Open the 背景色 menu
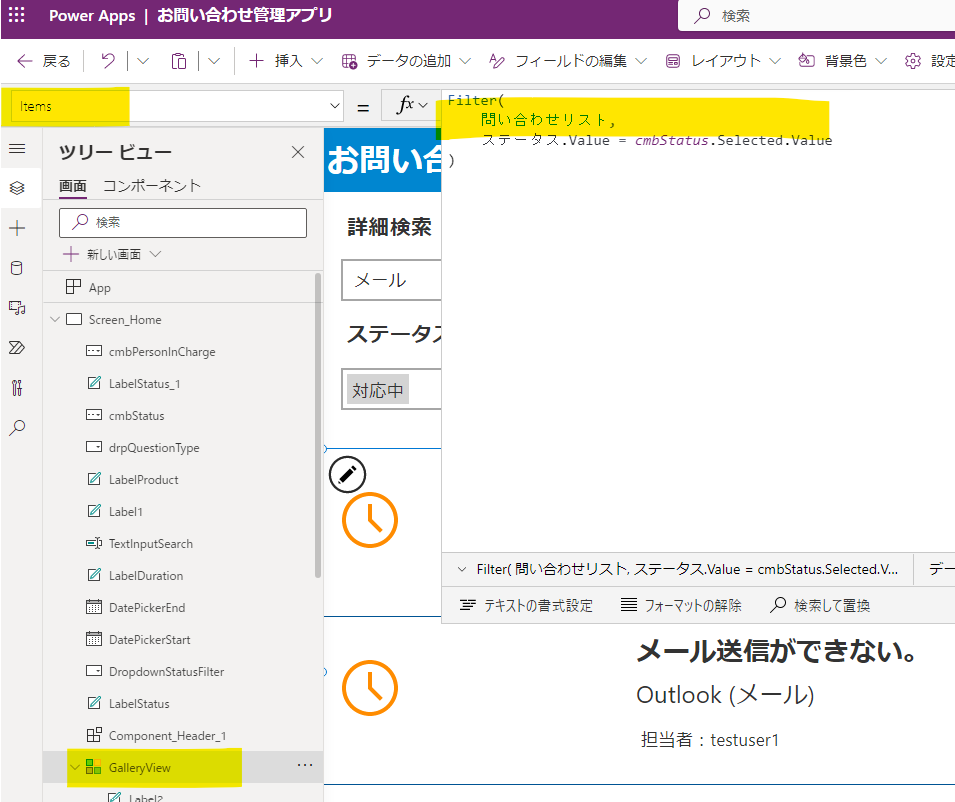Screen dimensions: 955x802 pyautogui.click(x=842, y=61)
